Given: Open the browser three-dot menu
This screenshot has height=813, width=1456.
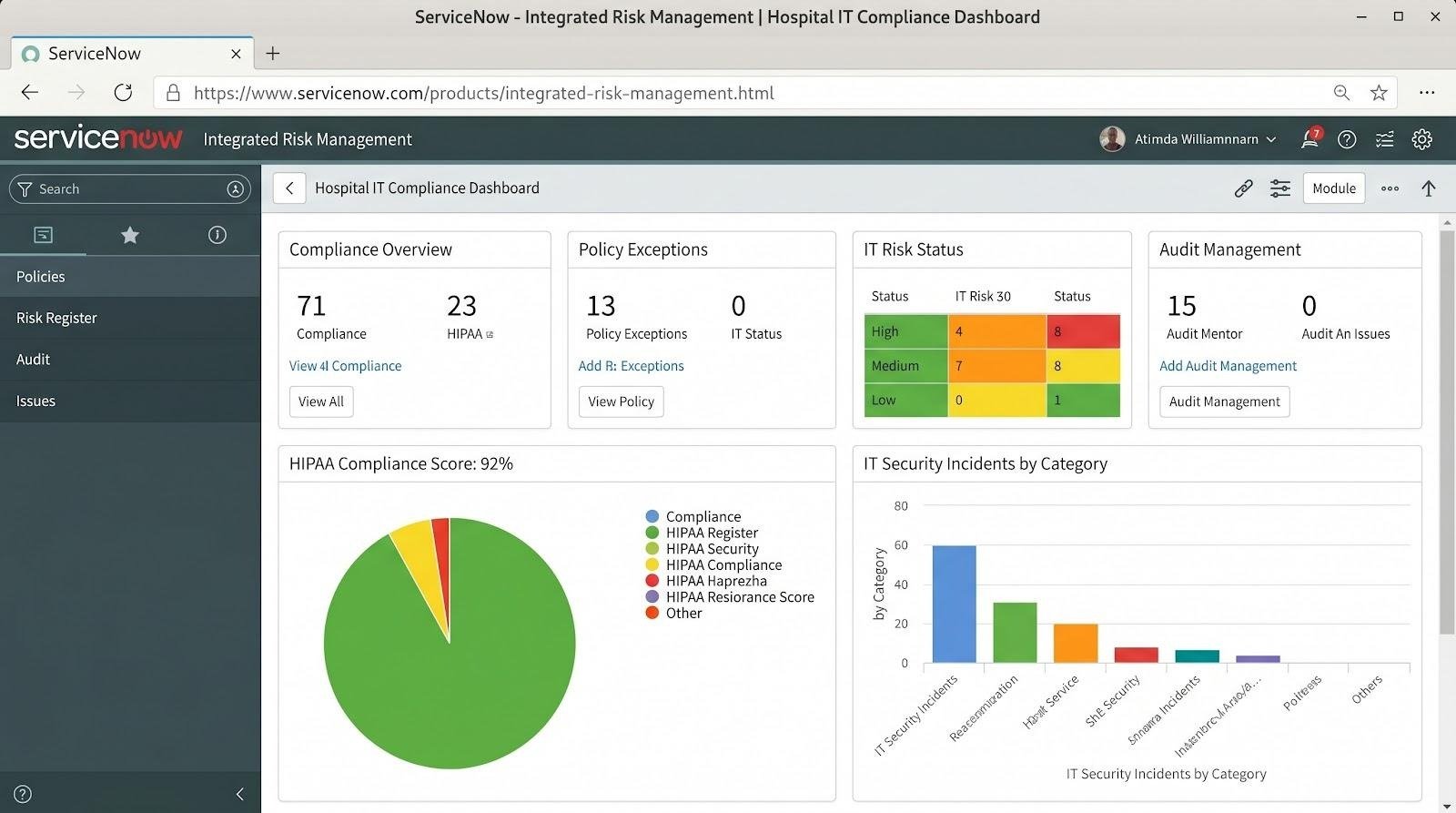Looking at the screenshot, I should (x=1427, y=93).
